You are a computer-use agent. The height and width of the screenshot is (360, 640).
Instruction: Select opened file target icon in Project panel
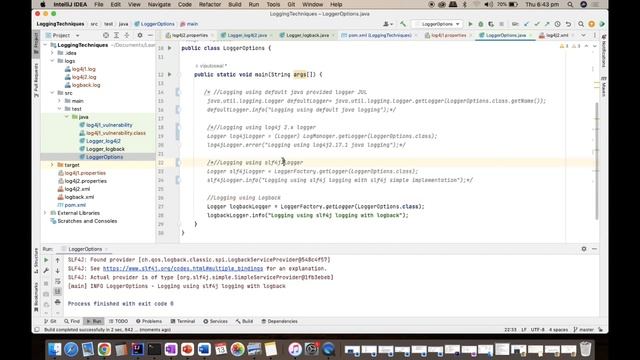tap(106, 36)
